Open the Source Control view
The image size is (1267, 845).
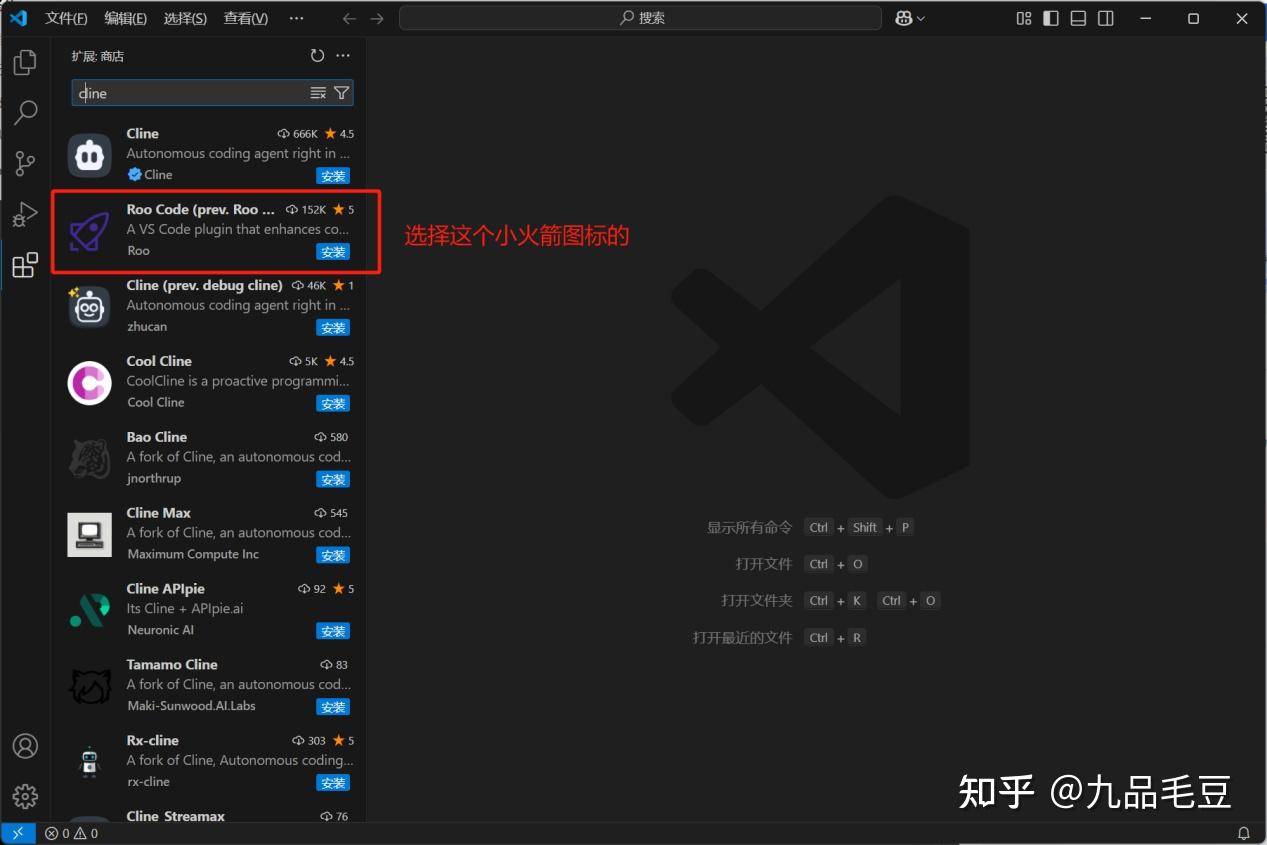[x=25, y=163]
